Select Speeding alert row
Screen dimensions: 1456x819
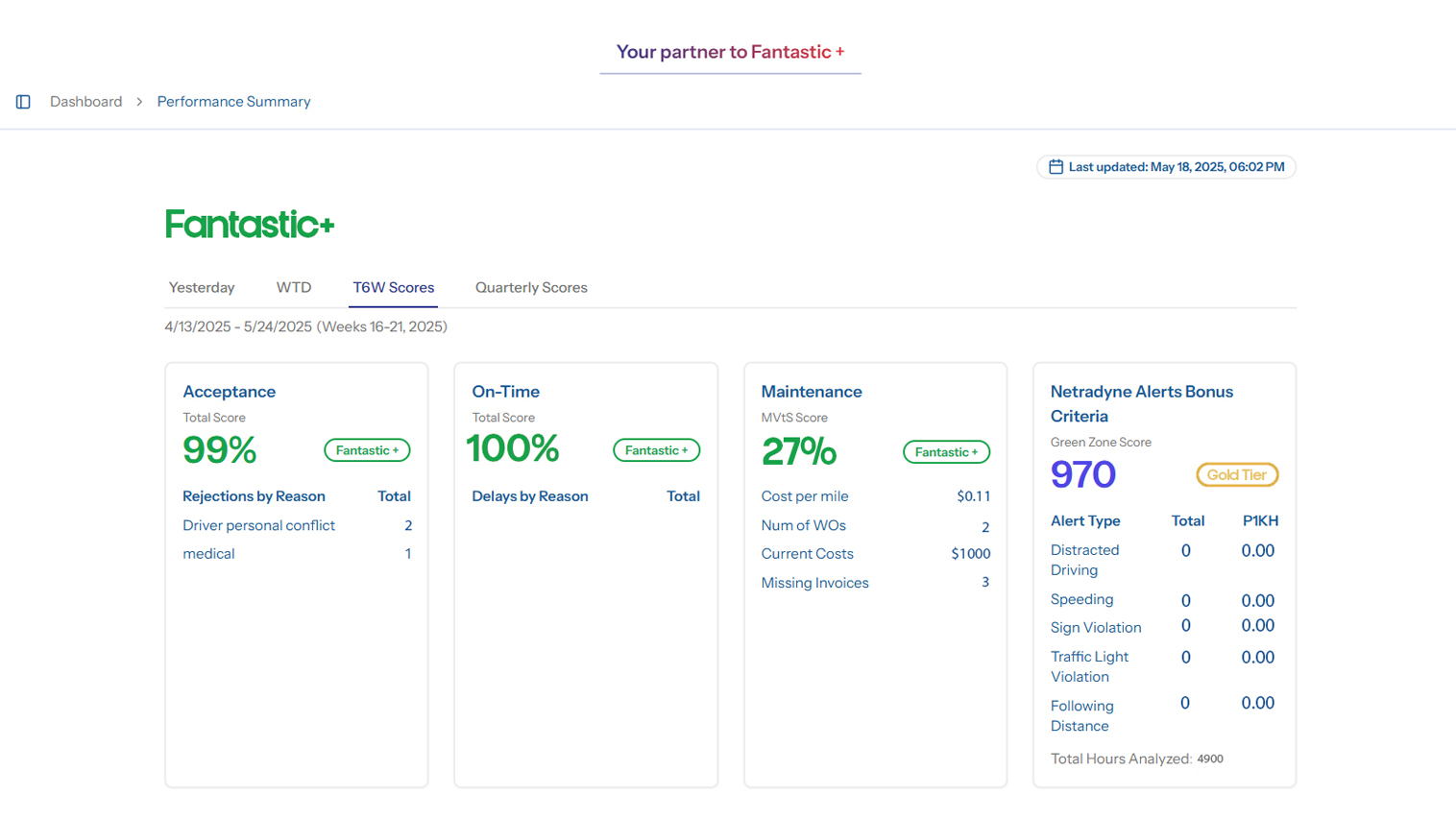pyautogui.click(x=1164, y=600)
